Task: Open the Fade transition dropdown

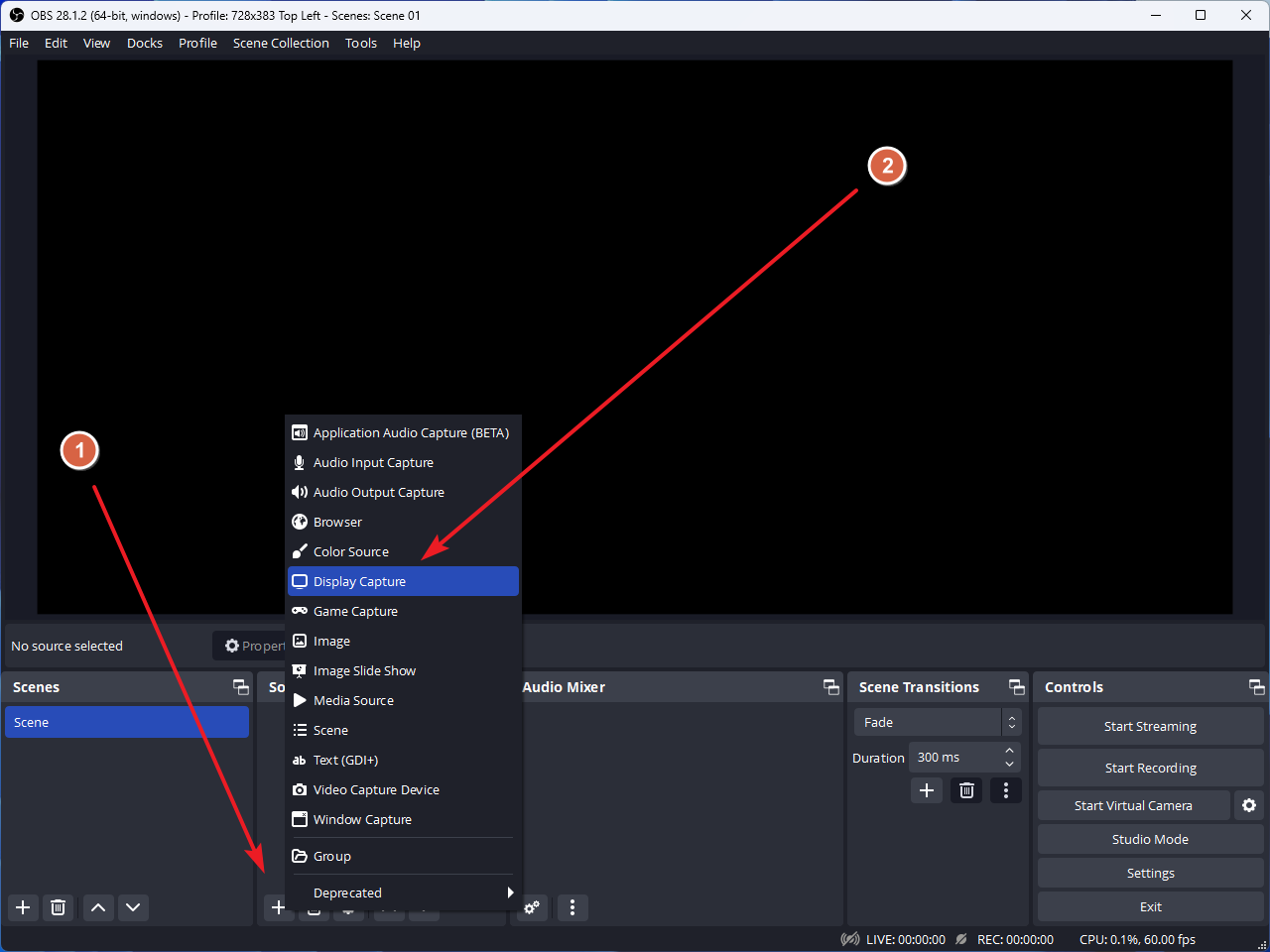Action: pos(937,722)
